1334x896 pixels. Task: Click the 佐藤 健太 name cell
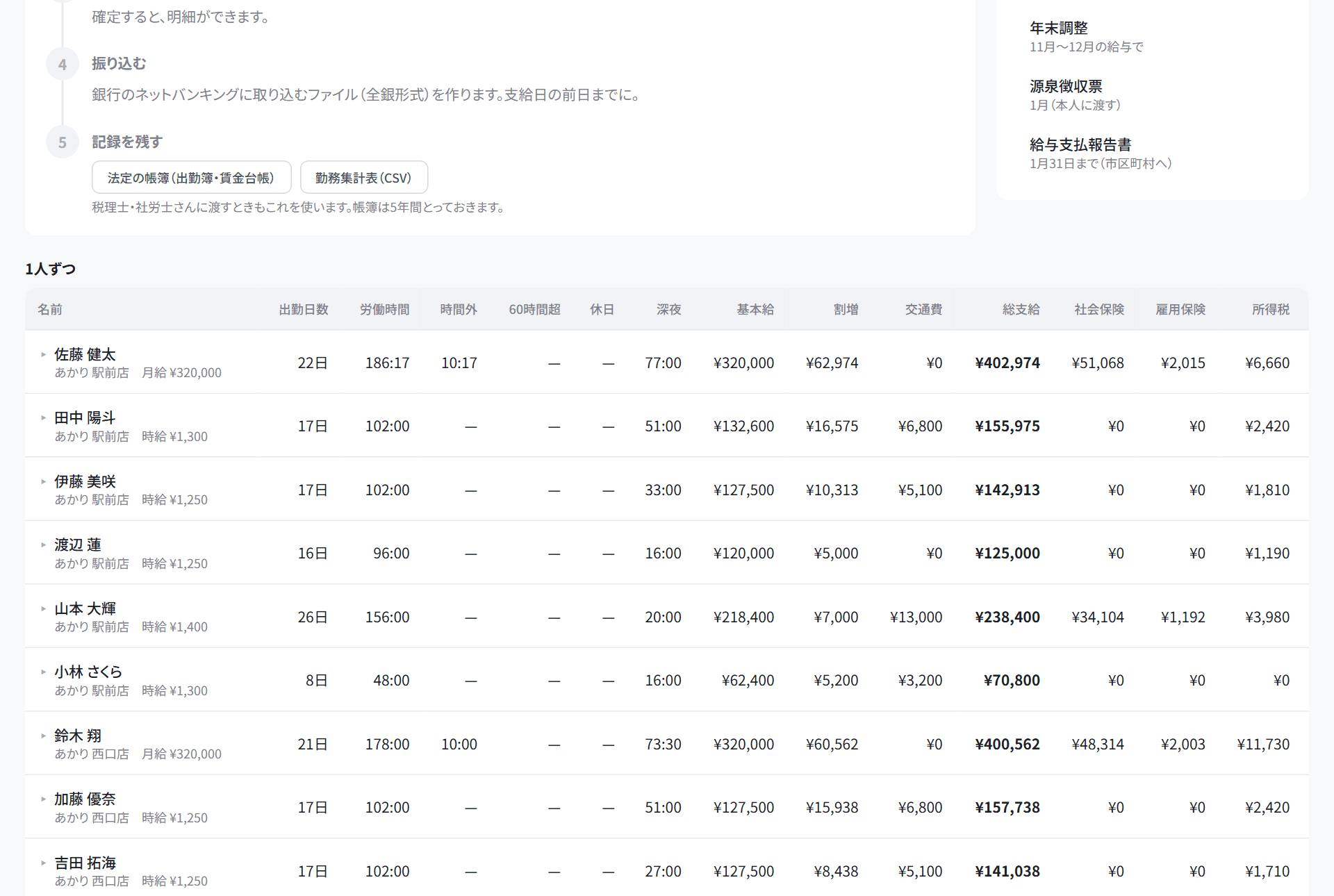pyautogui.click(x=85, y=354)
